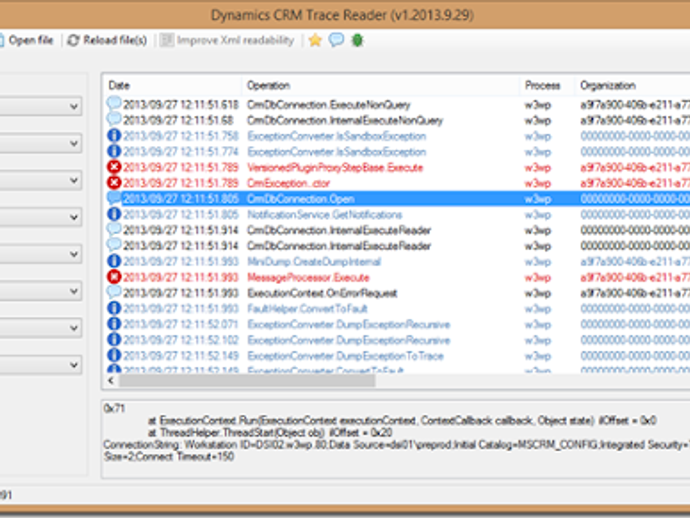This screenshot has width=690, height=518.
Task: Click error icon of CrmException..ctor row
Action: tap(114, 183)
